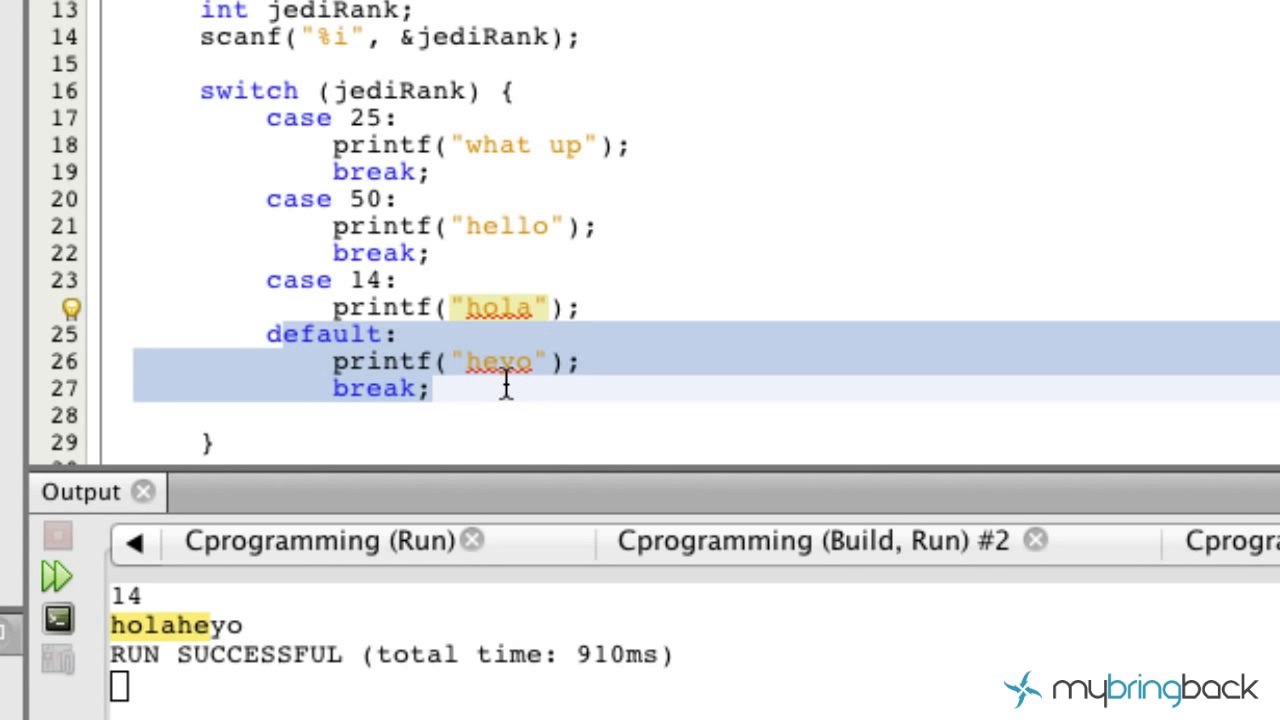Click the left tab-scroll arrow

click(135, 542)
